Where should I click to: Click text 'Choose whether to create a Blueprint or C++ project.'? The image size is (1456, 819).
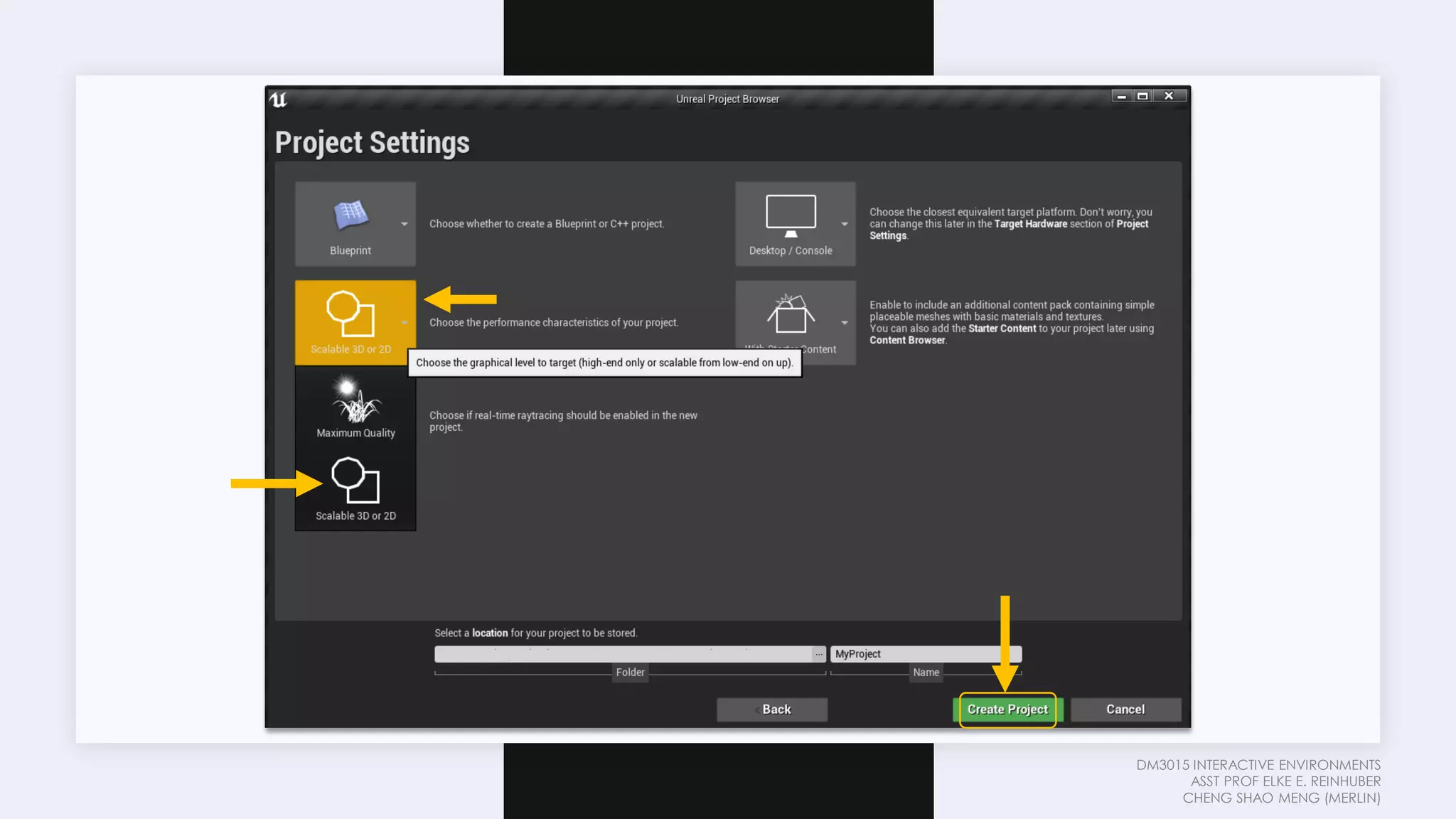547,224
